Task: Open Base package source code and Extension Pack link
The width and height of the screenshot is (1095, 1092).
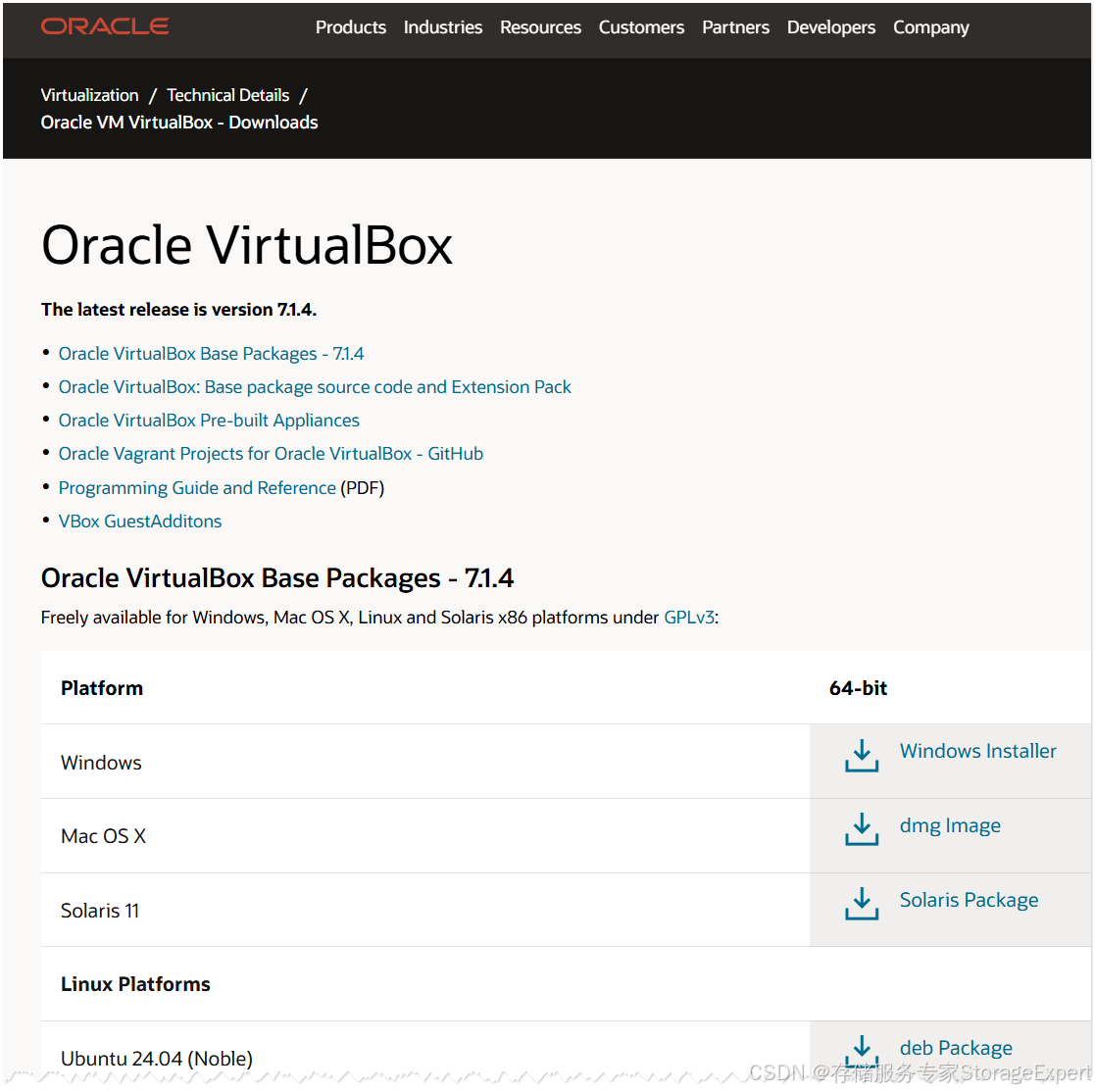Action: click(x=315, y=387)
